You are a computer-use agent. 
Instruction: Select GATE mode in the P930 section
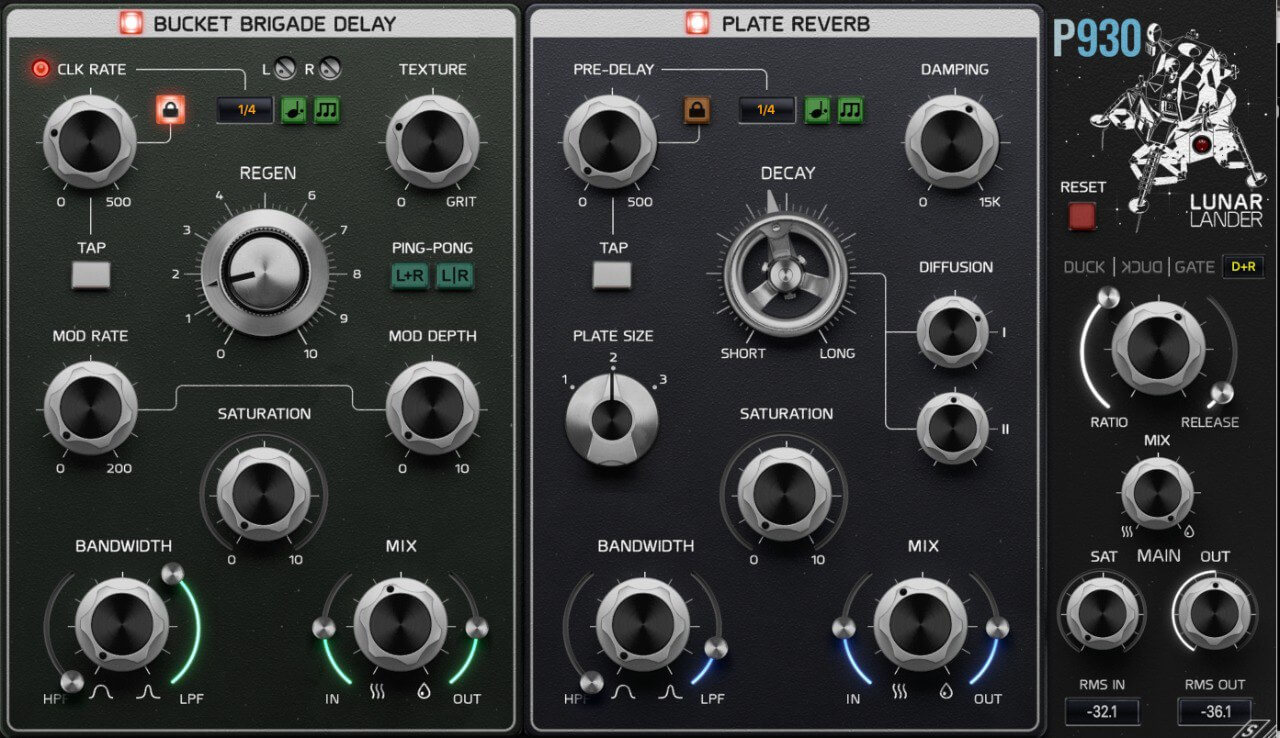(x=1195, y=266)
